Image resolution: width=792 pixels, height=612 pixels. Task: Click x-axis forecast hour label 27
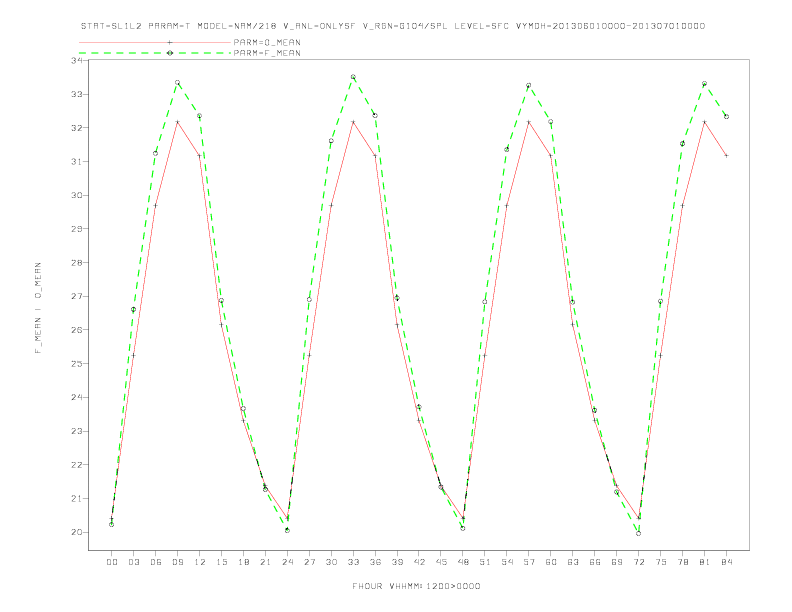(309, 562)
